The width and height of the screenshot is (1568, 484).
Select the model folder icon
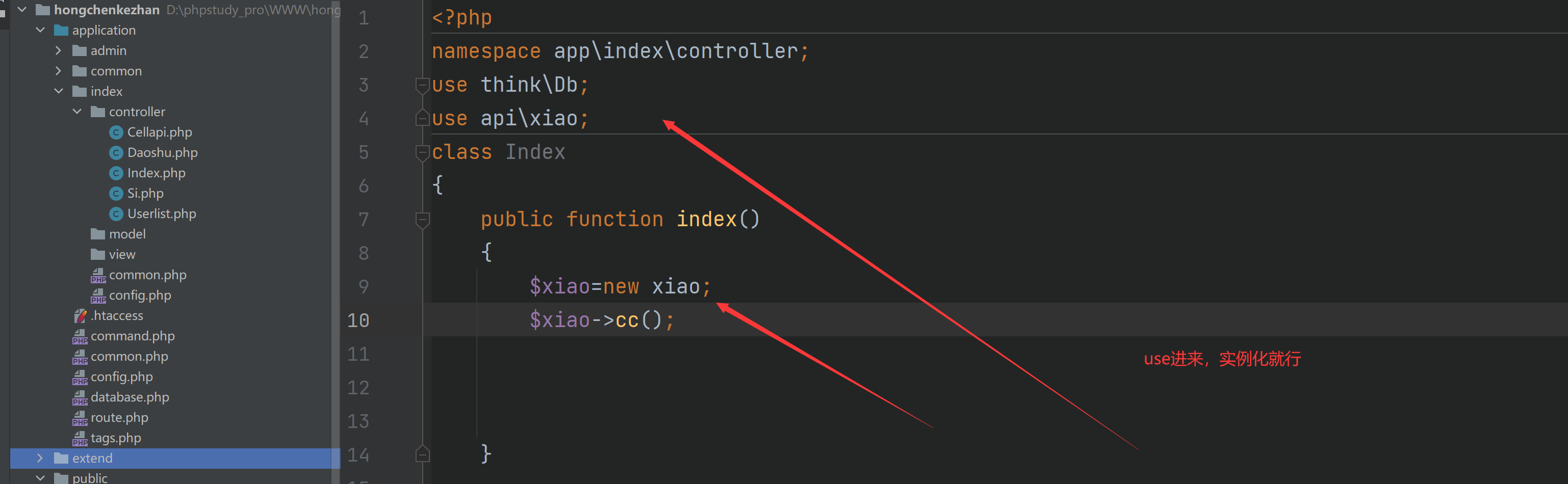click(98, 234)
